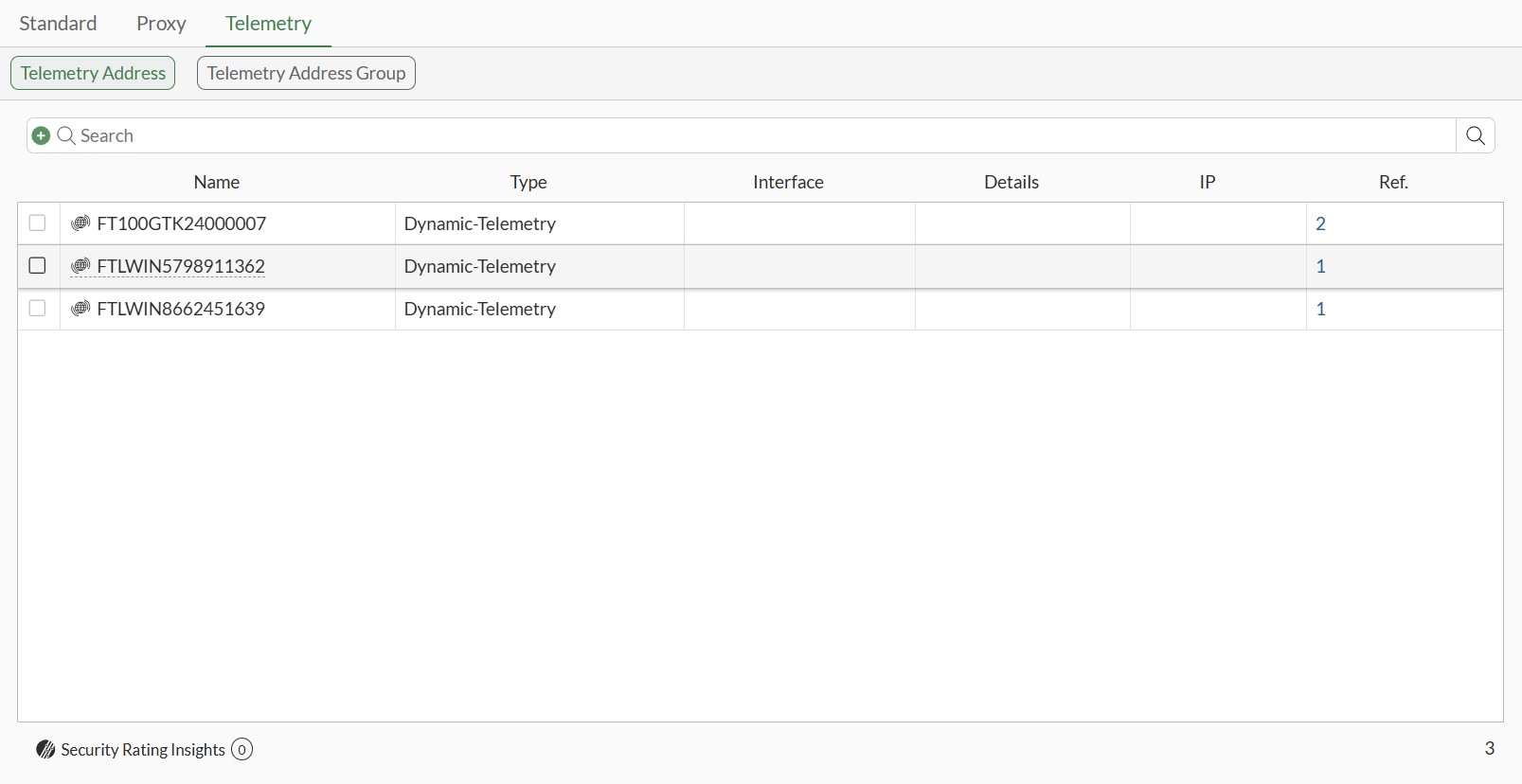1522x784 pixels.
Task: Click the FTLWIN5798911362 address icon
Action: (x=81, y=266)
